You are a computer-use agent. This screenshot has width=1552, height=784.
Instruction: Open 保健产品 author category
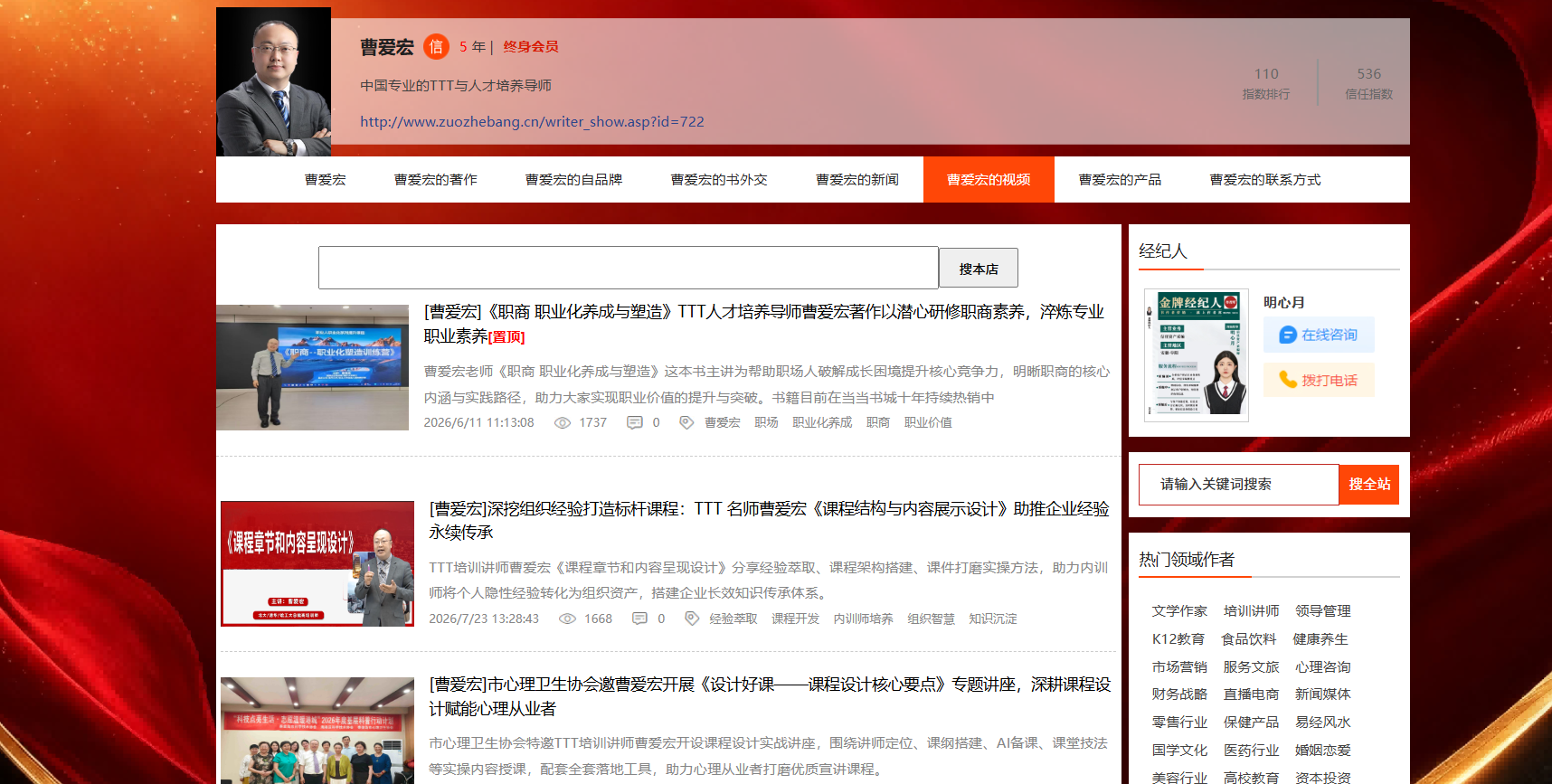click(x=1251, y=723)
